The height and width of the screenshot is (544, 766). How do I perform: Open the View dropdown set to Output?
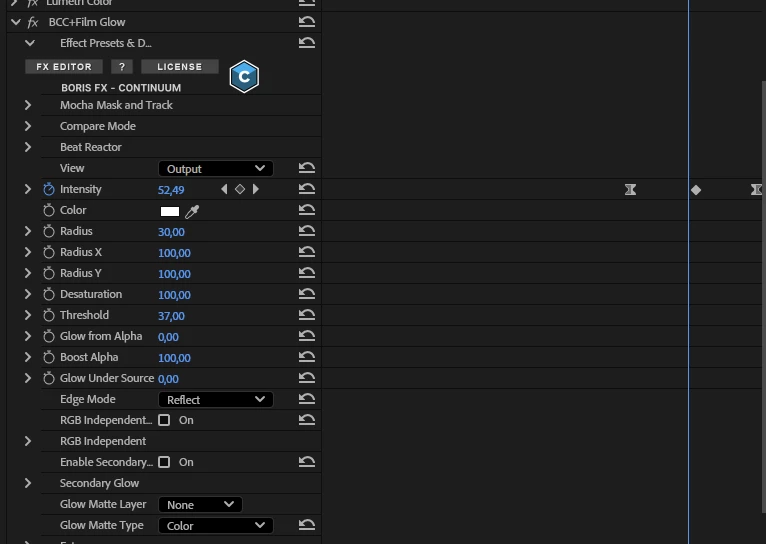pyautogui.click(x=215, y=168)
